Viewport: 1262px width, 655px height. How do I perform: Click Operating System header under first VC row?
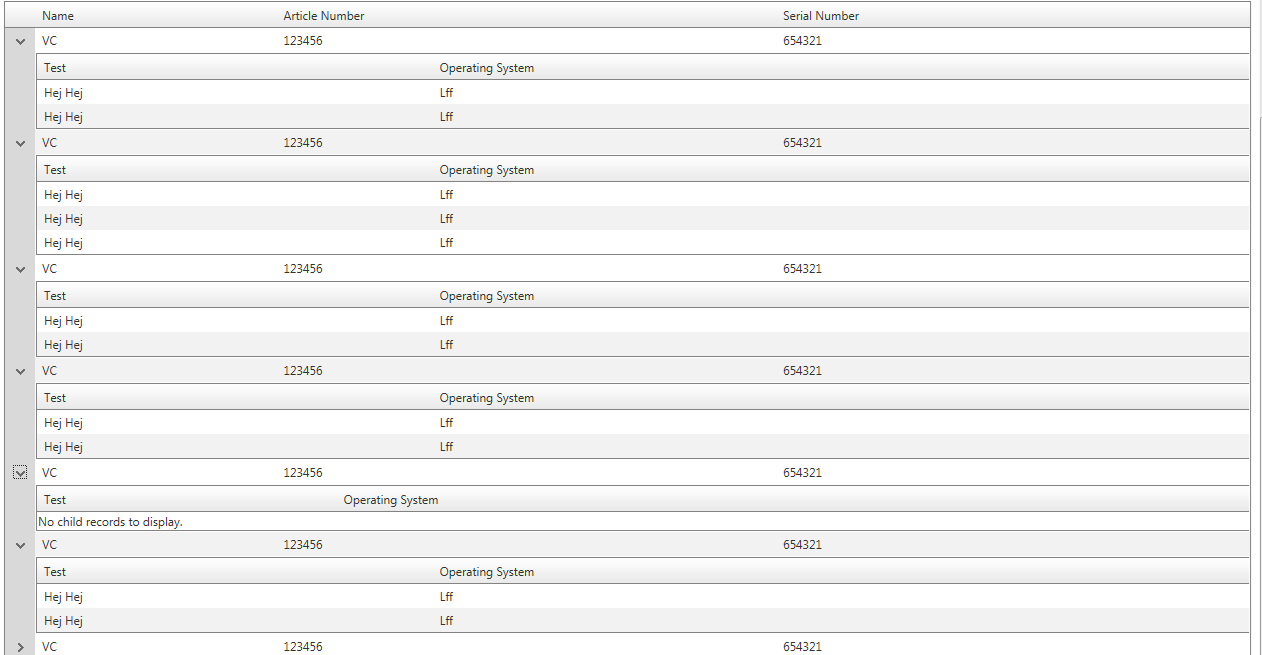point(487,68)
